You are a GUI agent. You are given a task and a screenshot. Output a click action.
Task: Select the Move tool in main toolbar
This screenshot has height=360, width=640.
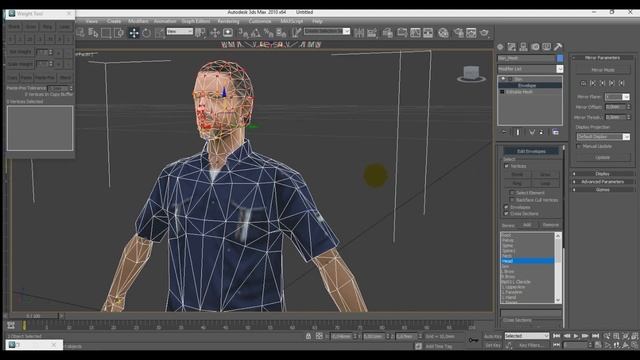(x=134, y=33)
